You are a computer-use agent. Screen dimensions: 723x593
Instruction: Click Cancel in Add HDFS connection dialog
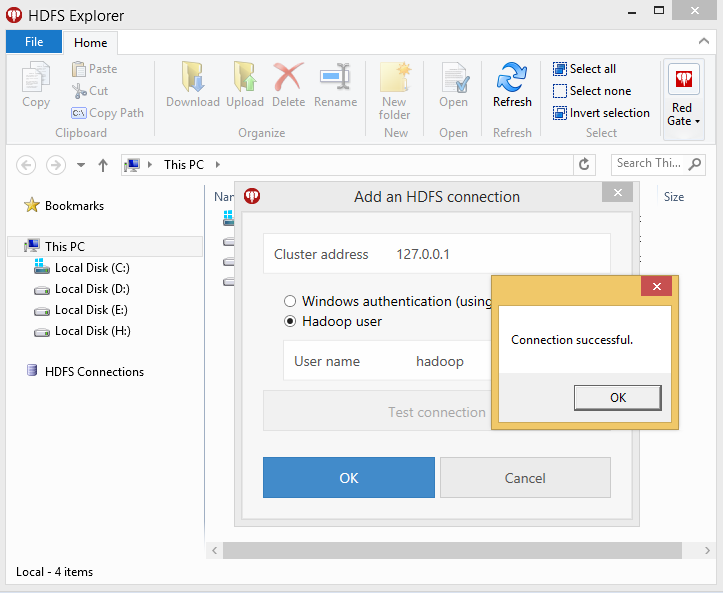525,478
